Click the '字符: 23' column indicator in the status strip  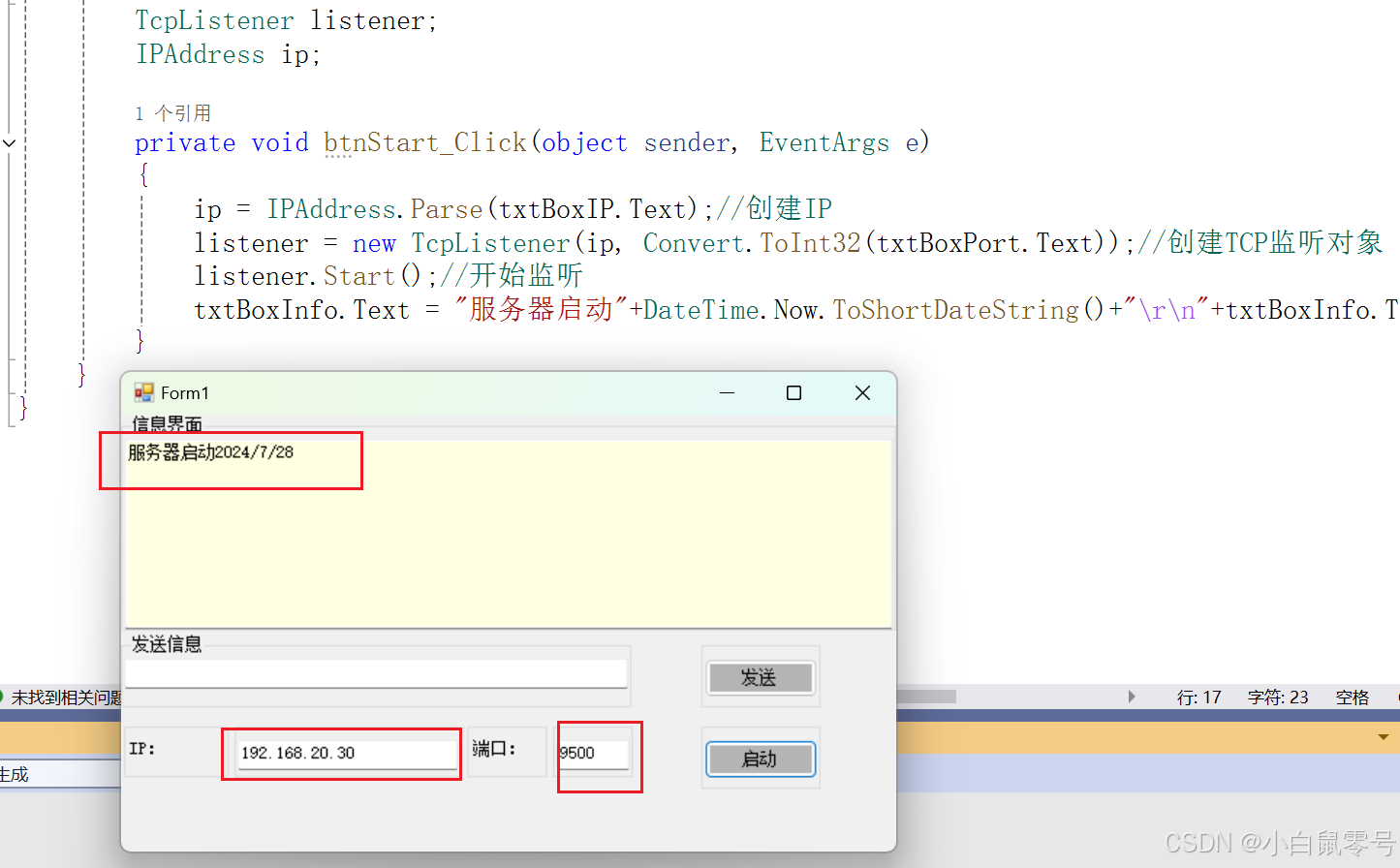click(1277, 697)
